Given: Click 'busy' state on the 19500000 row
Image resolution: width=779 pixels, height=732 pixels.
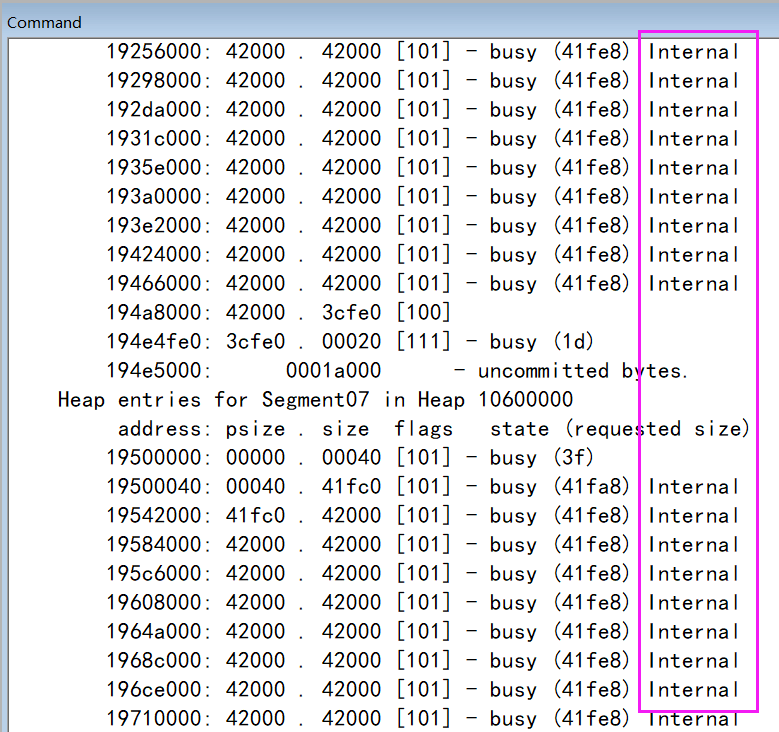Looking at the screenshot, I should point(513,458).
